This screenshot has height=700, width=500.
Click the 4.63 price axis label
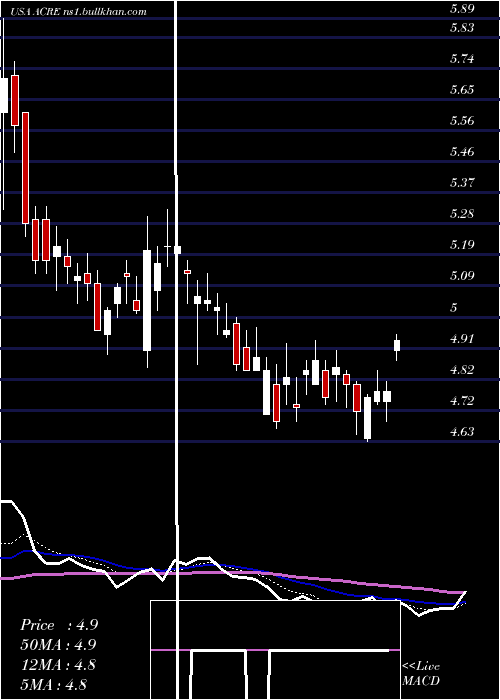pyautogui.click(x=462, y=432)
